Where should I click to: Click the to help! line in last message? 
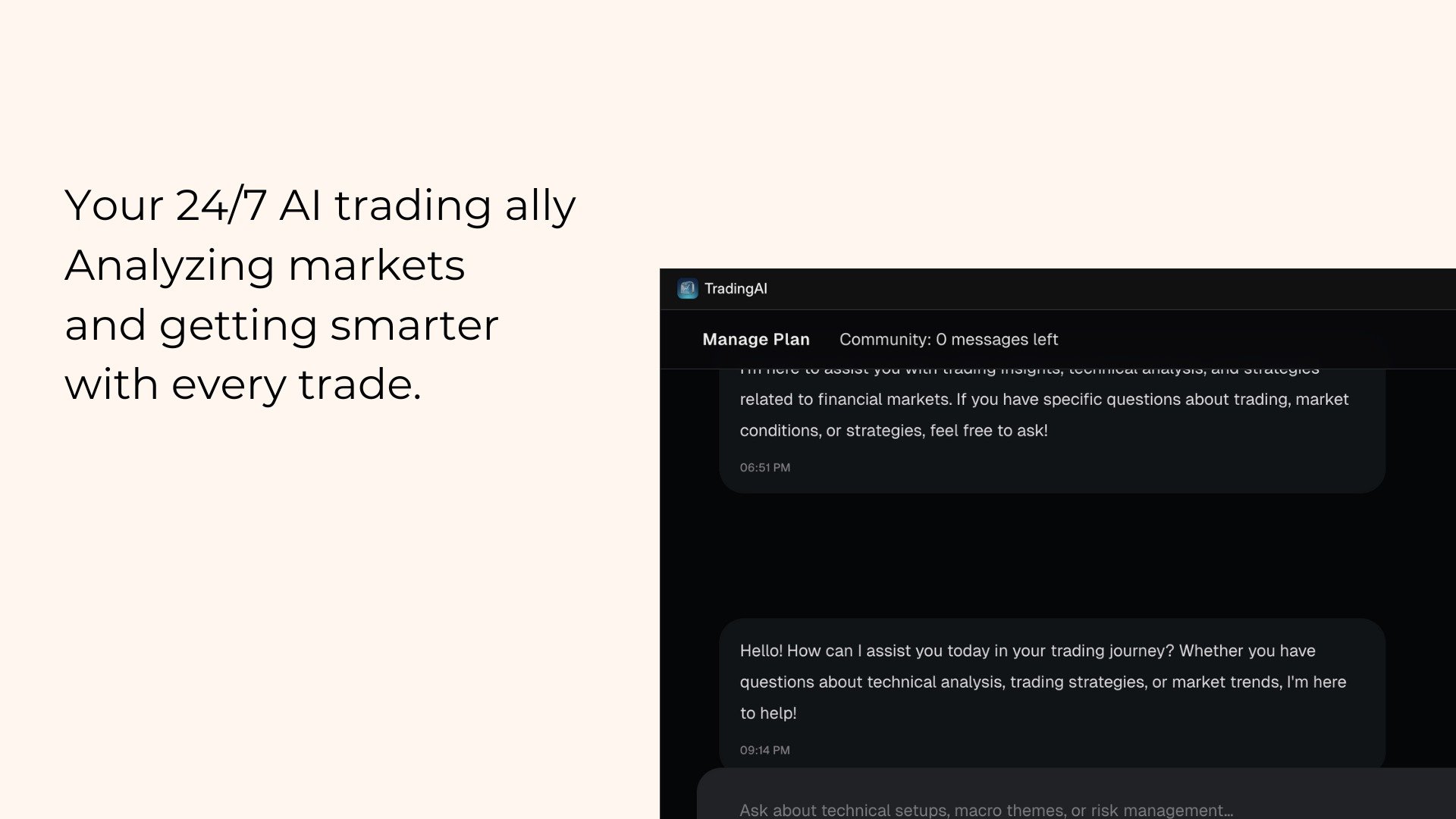coord(767,714)
